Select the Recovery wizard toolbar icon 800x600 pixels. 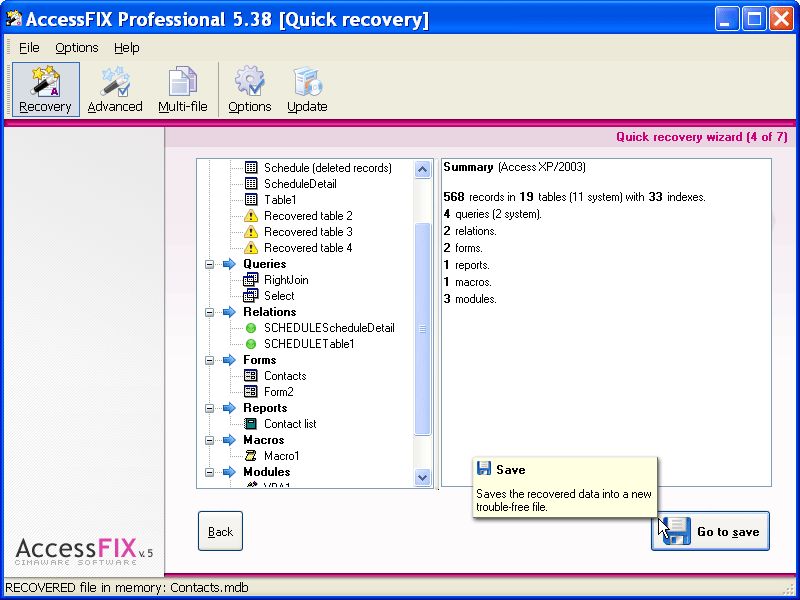pos(45,89)
